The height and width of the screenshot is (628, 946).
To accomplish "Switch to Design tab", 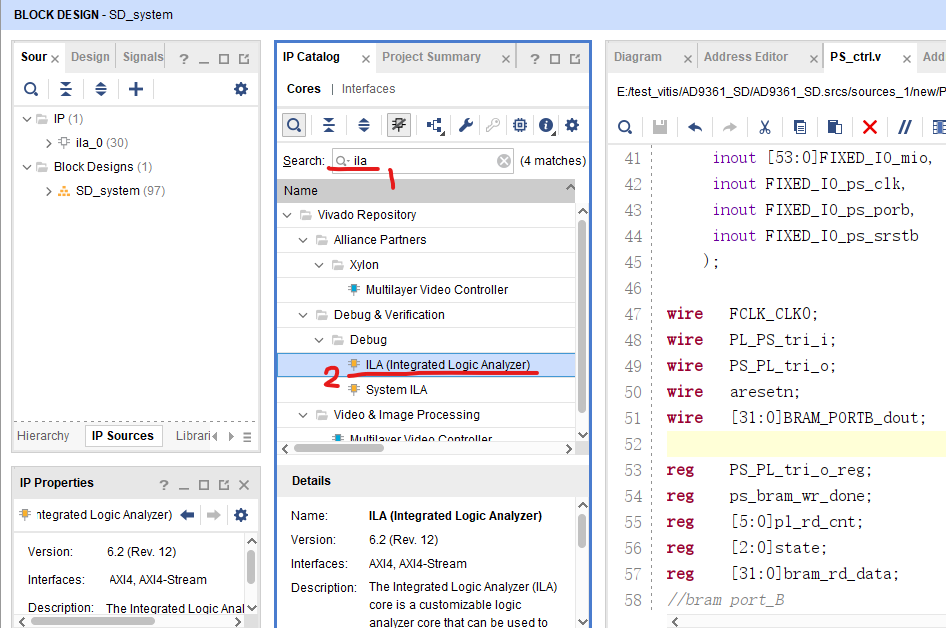I will (90, 57).
